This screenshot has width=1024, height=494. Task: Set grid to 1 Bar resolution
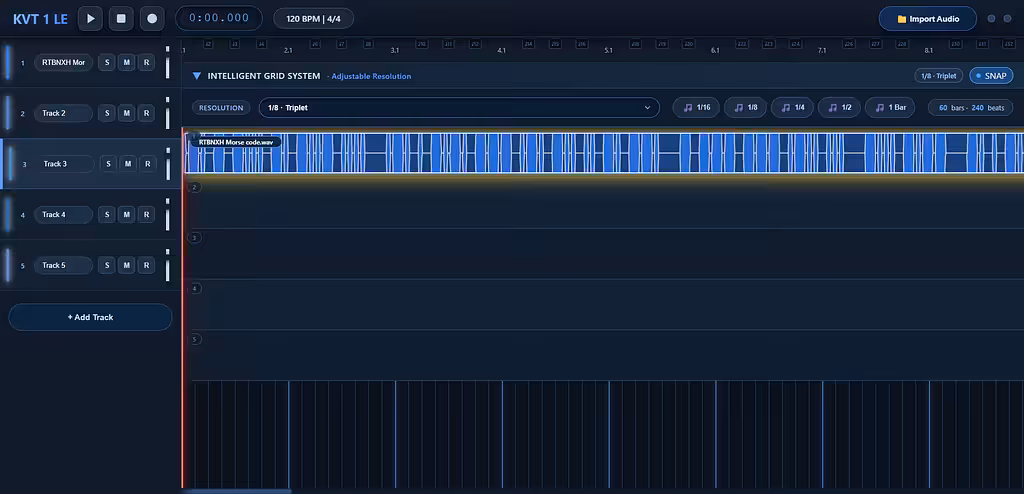pyautogui.click(x=889, y=108)
